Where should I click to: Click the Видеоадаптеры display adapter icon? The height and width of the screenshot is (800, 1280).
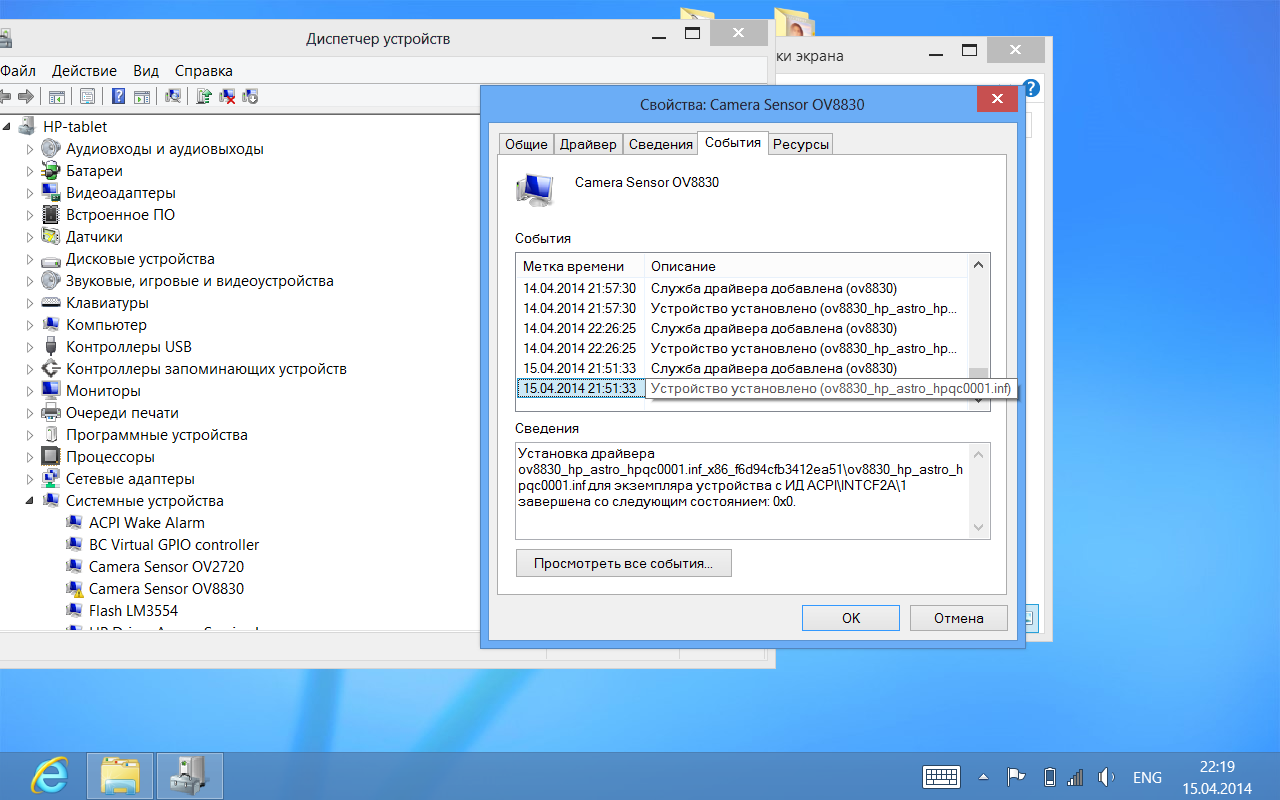pos(51,193)
